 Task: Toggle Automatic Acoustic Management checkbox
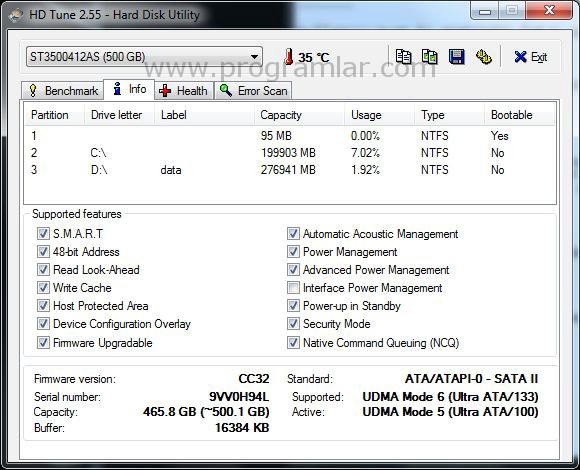(293, 234)
